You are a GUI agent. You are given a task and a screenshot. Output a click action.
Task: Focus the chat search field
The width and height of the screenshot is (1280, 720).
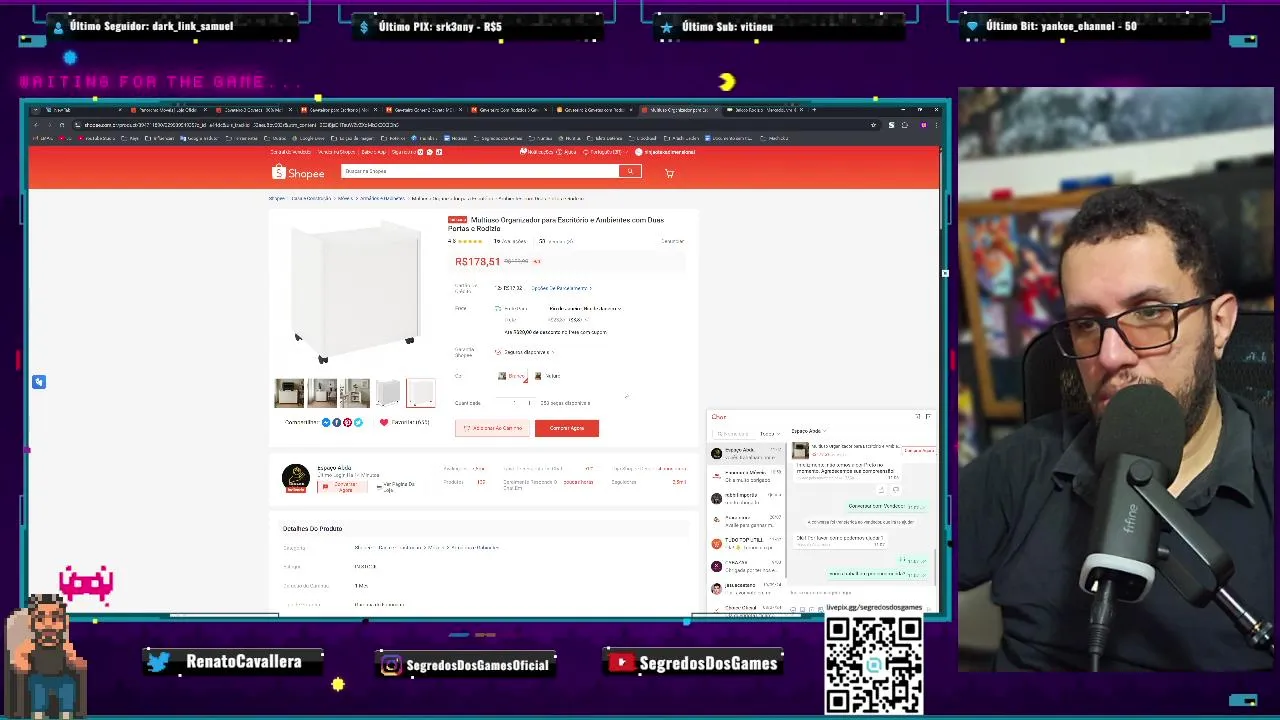[733, 434]
